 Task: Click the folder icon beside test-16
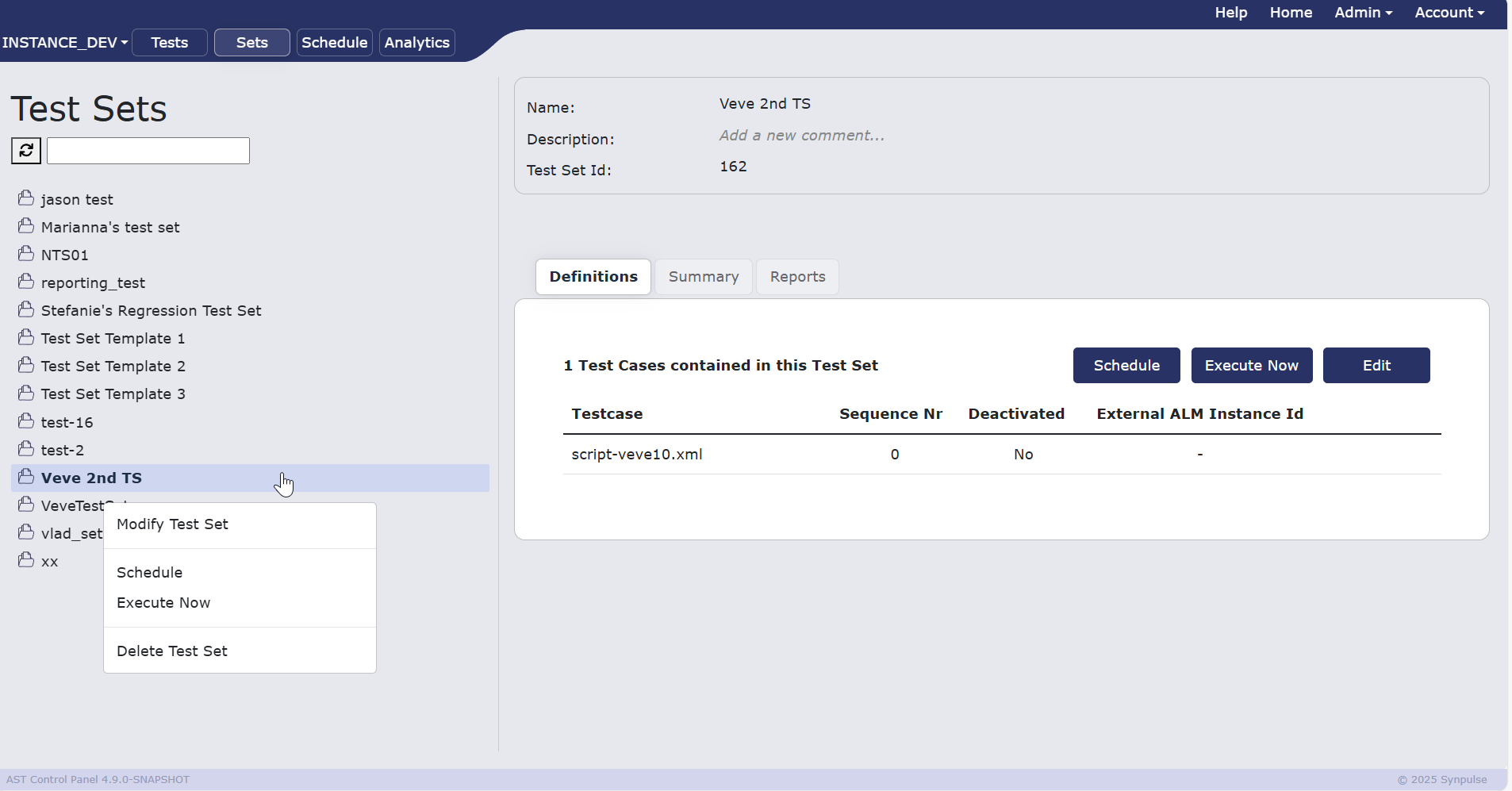tap(26, 420)
